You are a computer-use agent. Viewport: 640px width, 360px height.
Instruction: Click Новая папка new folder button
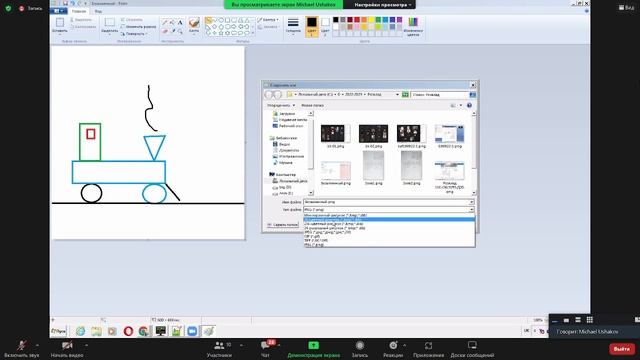[312, 105]
